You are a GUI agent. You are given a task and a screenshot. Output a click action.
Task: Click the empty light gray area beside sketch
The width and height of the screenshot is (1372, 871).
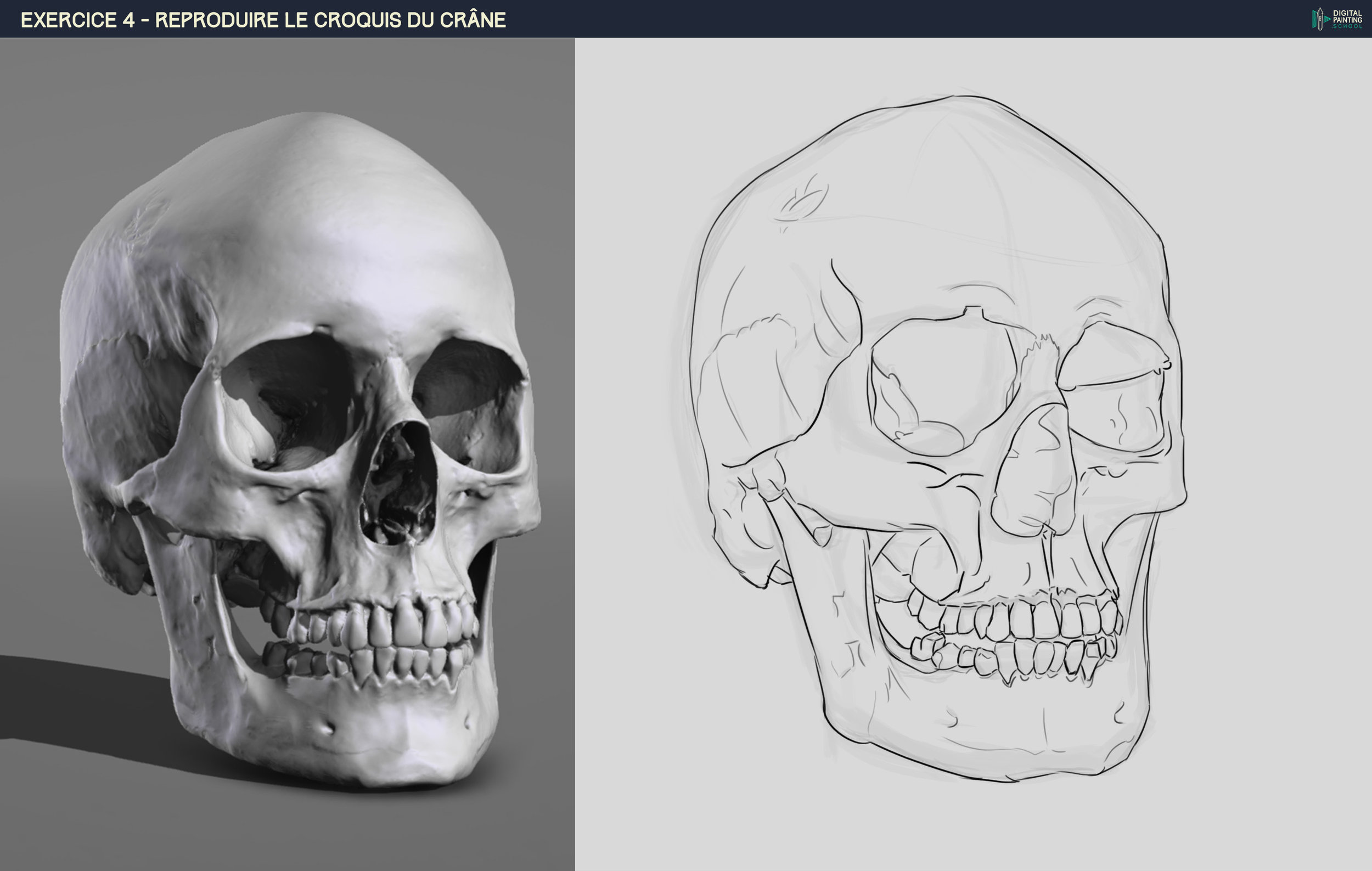tap(1282, 456)
